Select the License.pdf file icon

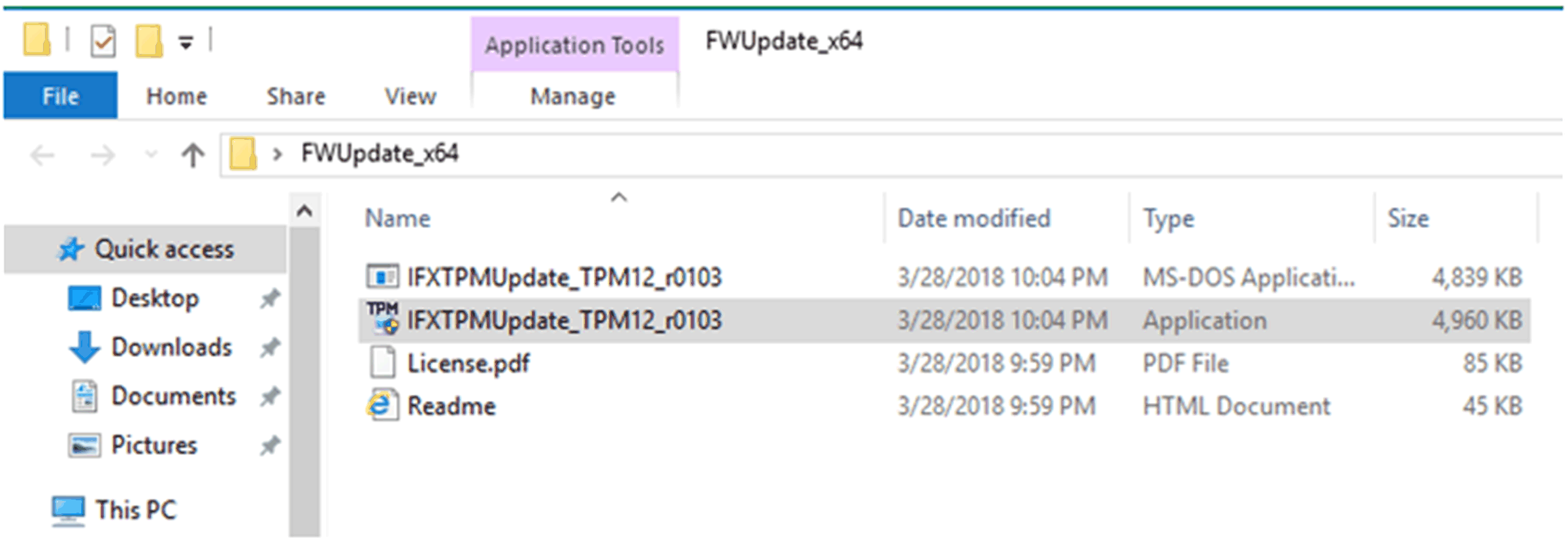coord(383,362)
